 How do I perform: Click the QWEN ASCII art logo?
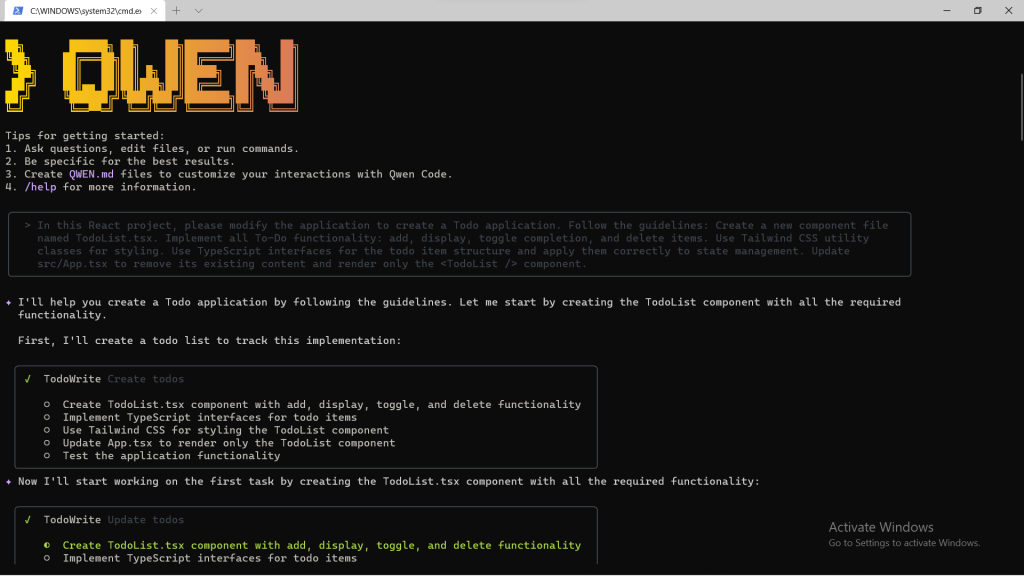(150, 74)
